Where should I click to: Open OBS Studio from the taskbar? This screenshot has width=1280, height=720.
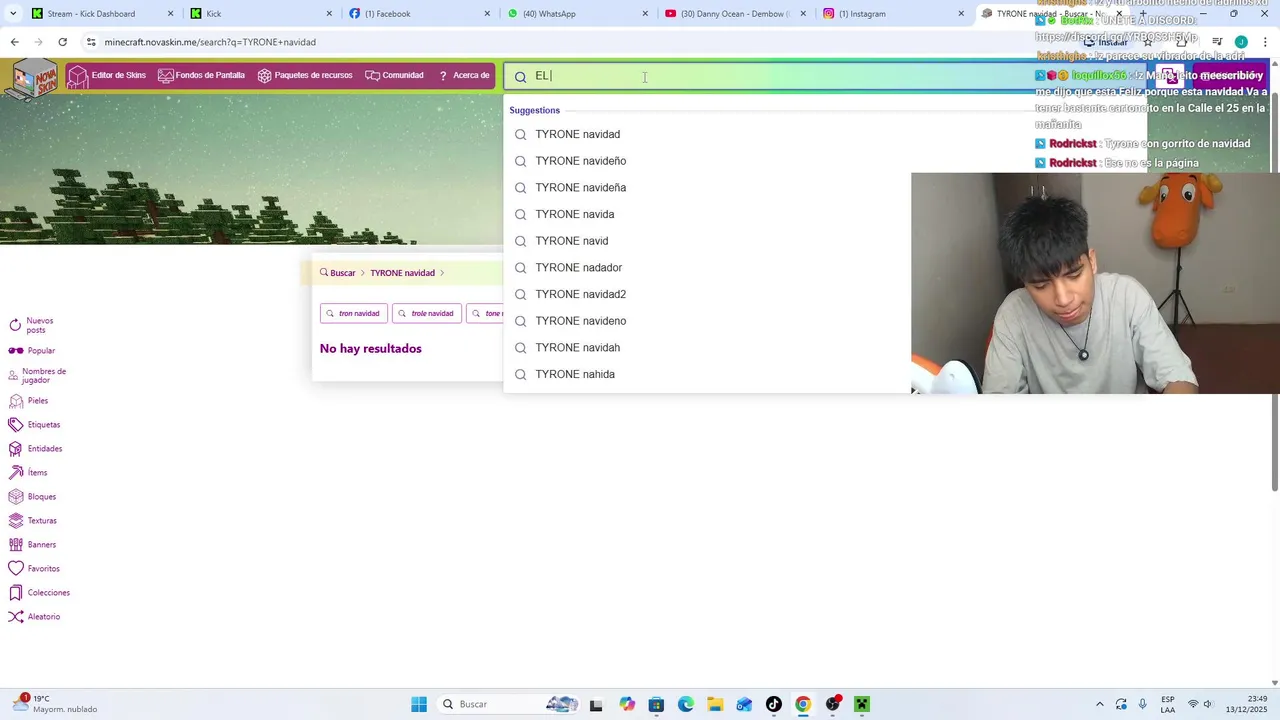coord(832,704)
